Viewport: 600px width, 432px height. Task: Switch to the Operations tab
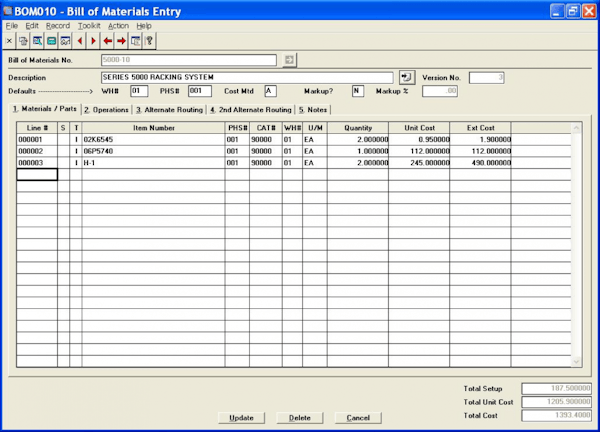(106, 110)
